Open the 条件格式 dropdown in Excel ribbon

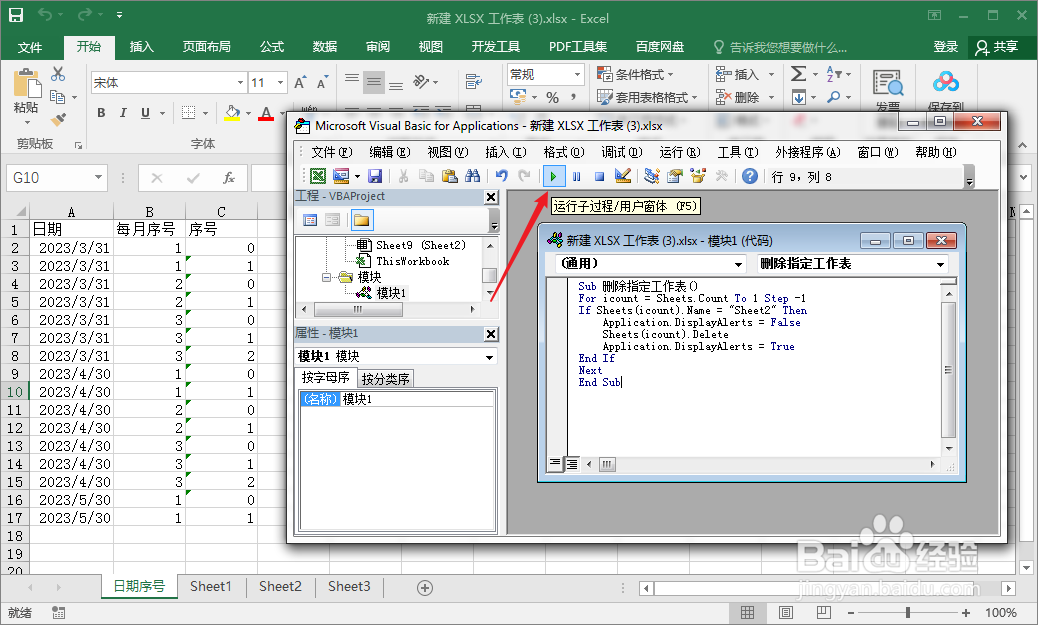click(x=635, y=74)
